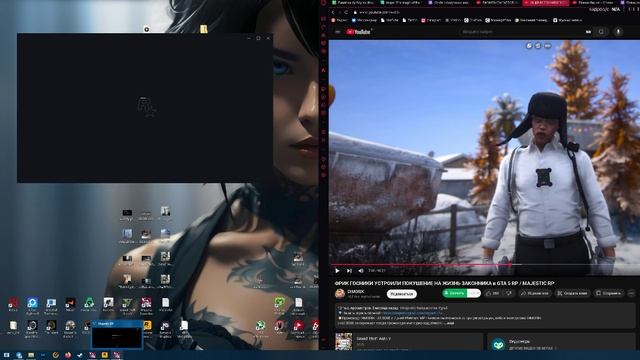Open the YouTube hamburger guide menu
The height and width of the screenshot is (360, 640).
click(338, 31)
